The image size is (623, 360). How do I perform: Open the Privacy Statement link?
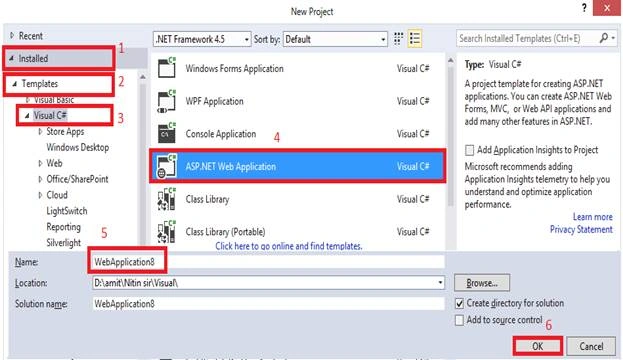[x=581, y=230]
